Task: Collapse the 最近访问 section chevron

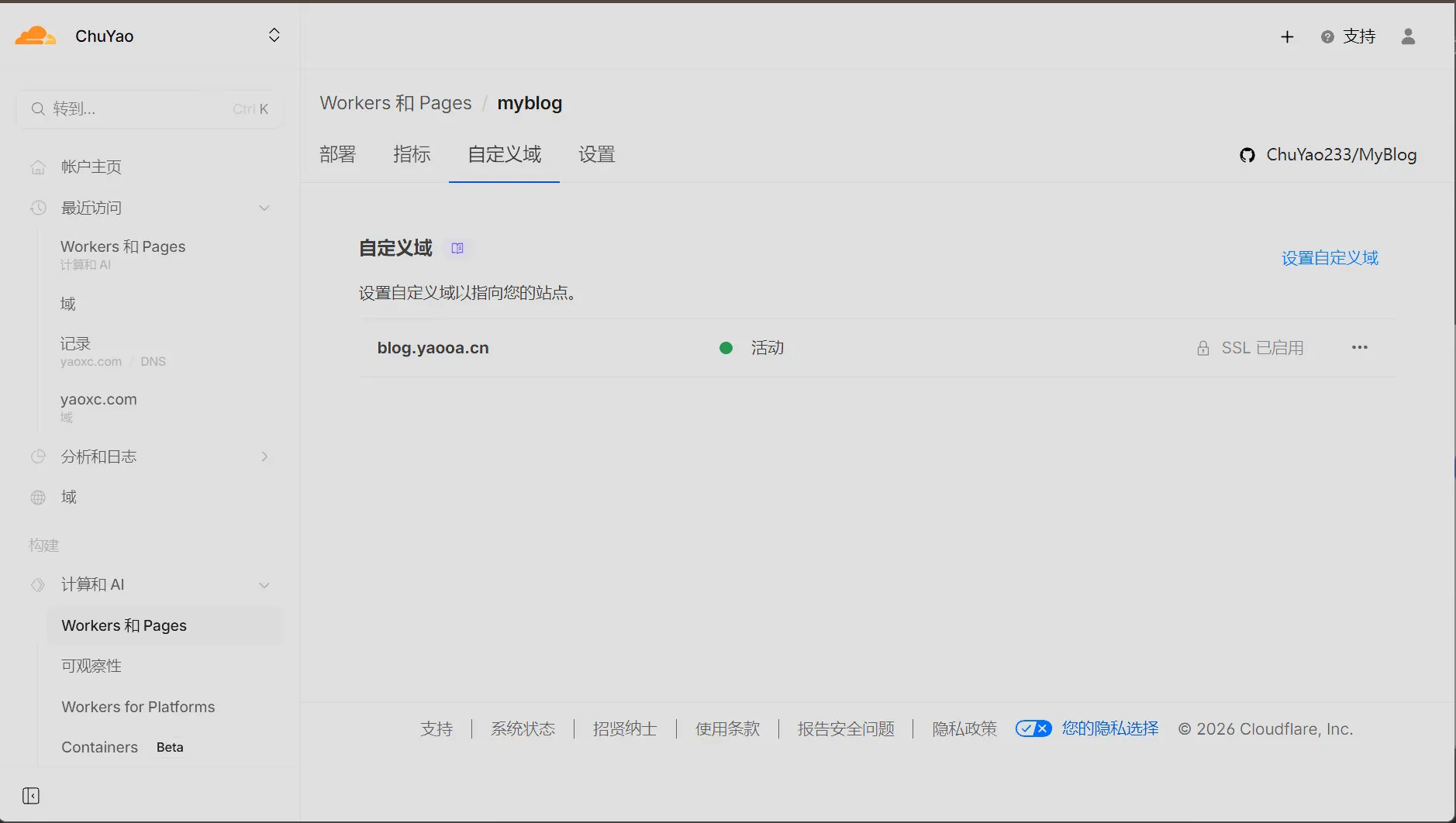Action: tap(264, 208)
